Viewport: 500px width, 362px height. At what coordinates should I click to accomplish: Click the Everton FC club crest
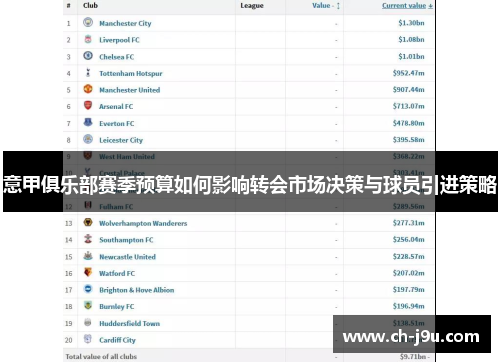click(x=88, y=122)
